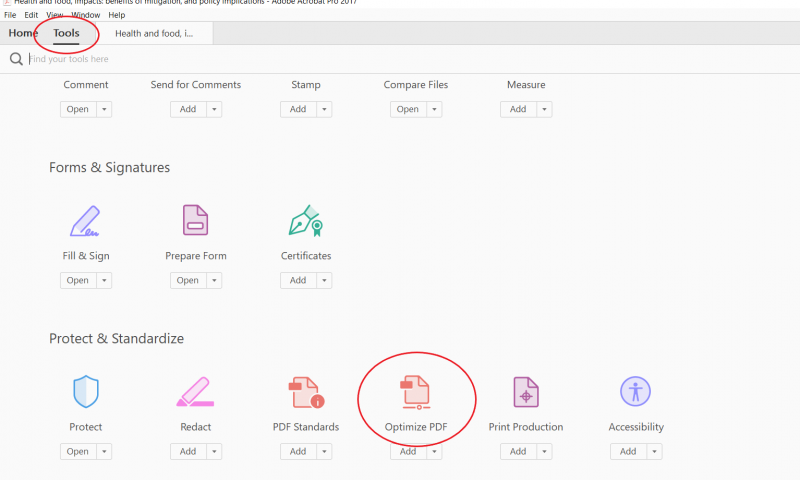Click the Forms & Signatures heading
Viewport: 800px width, 480px height.
click(109, 167)
